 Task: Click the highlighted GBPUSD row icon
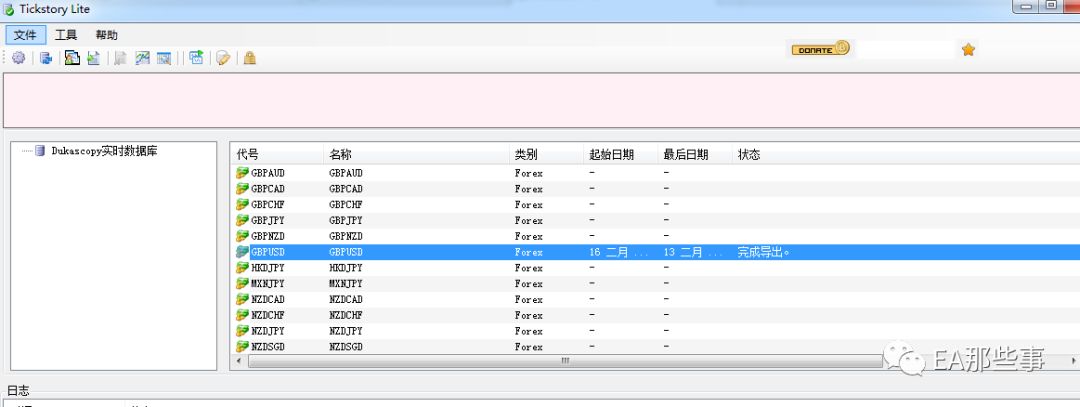point(242,252)
